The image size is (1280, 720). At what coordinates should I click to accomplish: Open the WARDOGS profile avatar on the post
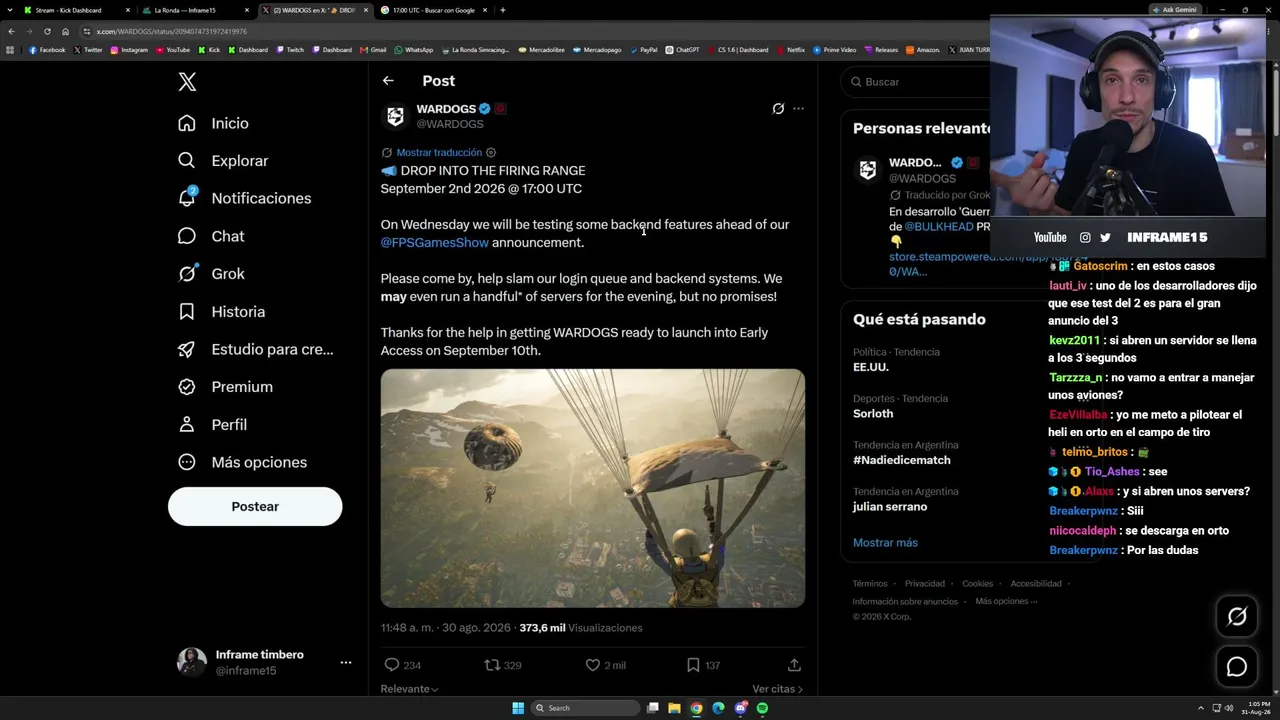395,117
